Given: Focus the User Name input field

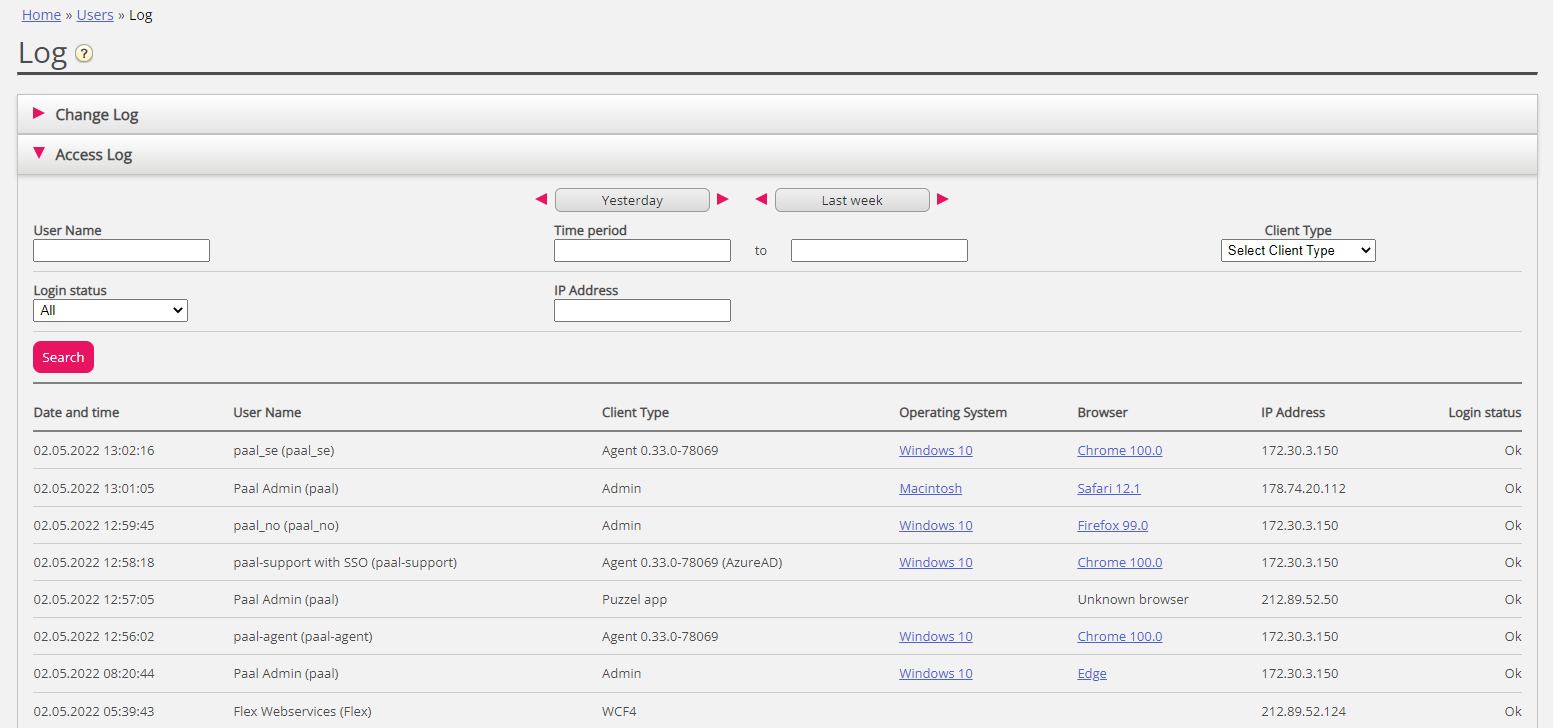Looking at the screenshot, I should pyautogui.click(x=121, y=251).
